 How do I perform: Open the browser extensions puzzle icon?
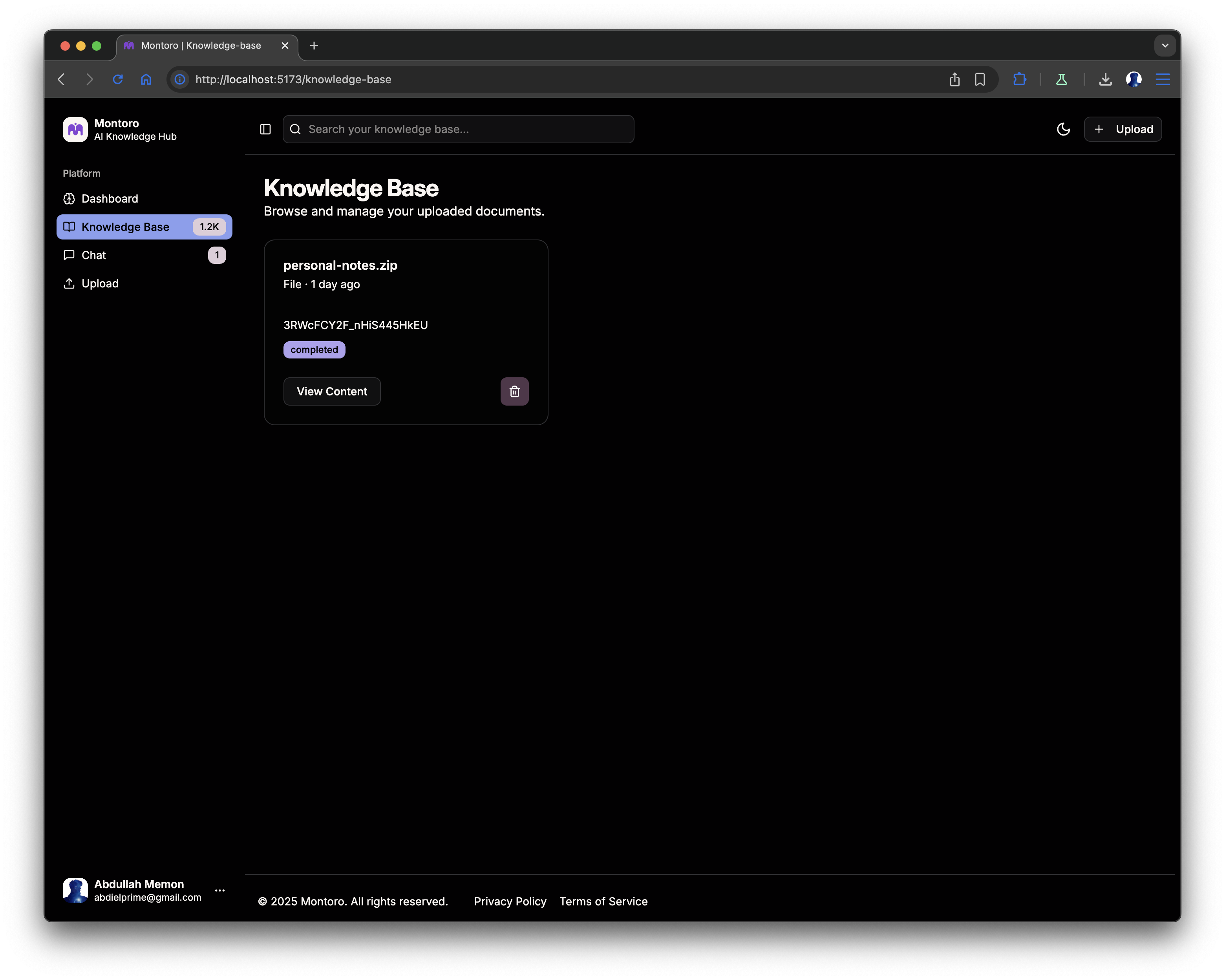(x=1020, y=79)
